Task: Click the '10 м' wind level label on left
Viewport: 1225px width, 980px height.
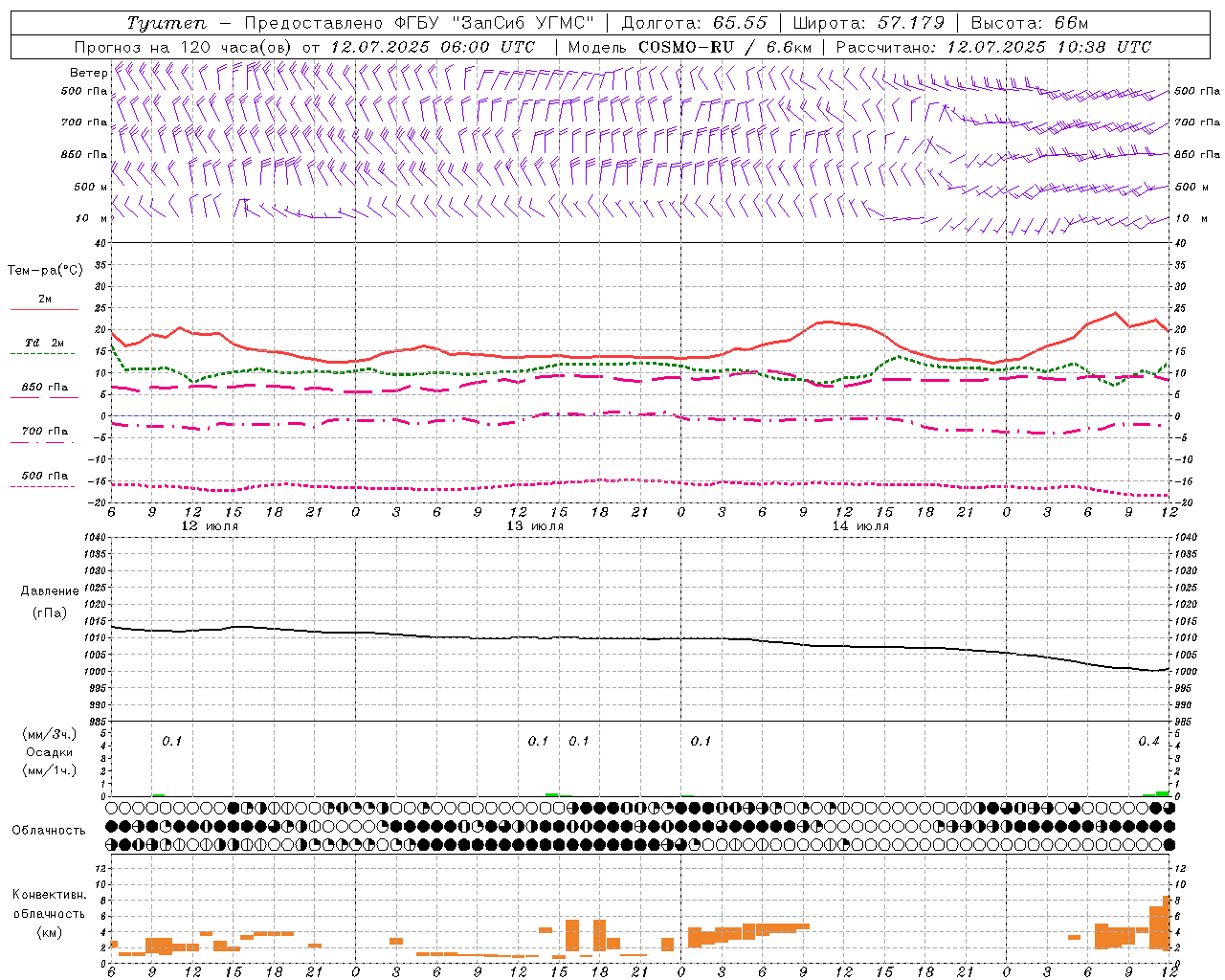Action: click(x=92, y=218)
